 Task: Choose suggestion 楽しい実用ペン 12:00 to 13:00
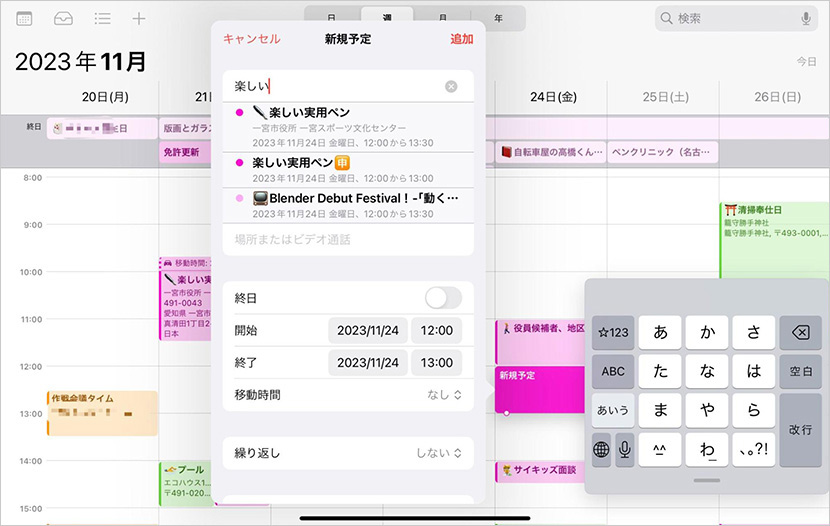[348, 170]
